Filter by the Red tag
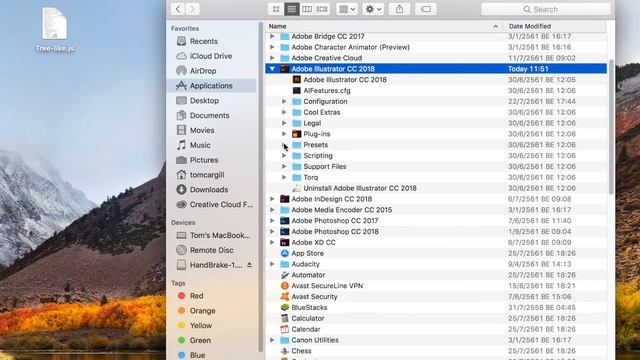Screen dimensions: 640x360 pyautogui.click(x=196, y=296)
